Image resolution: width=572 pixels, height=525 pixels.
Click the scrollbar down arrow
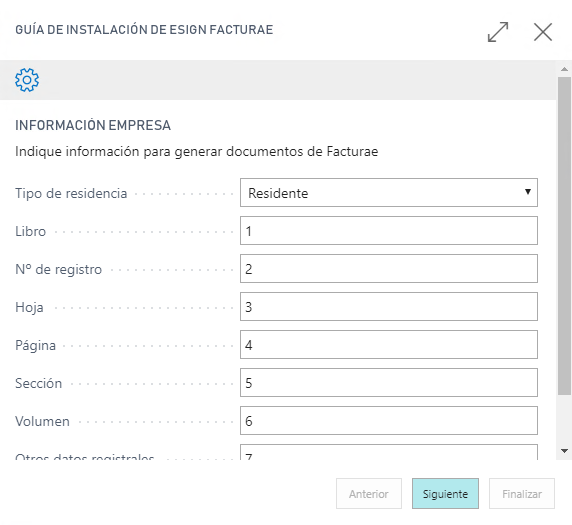pos(564,451)
